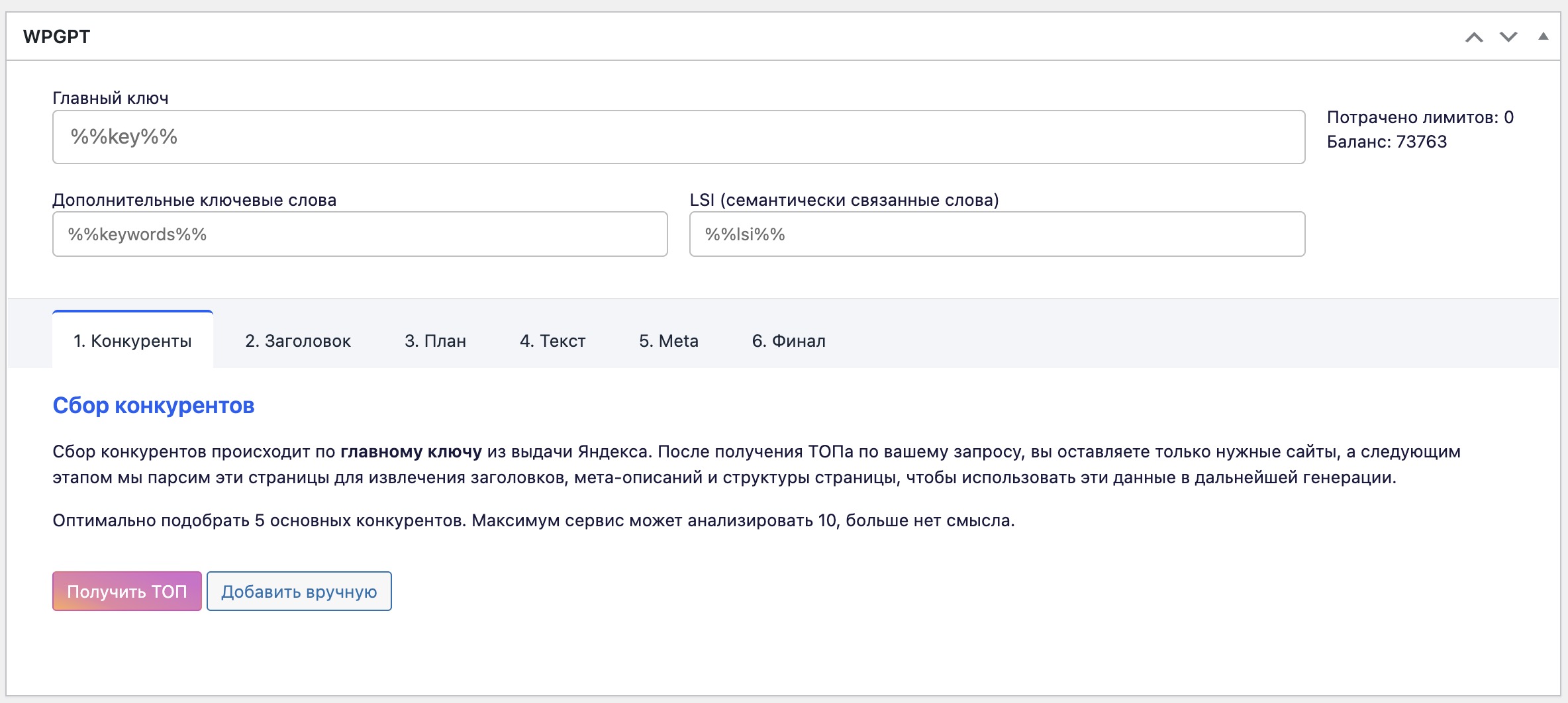Open the 3. План tab
This screenshot has width=1568, height=703.
(x=435, y=340)
